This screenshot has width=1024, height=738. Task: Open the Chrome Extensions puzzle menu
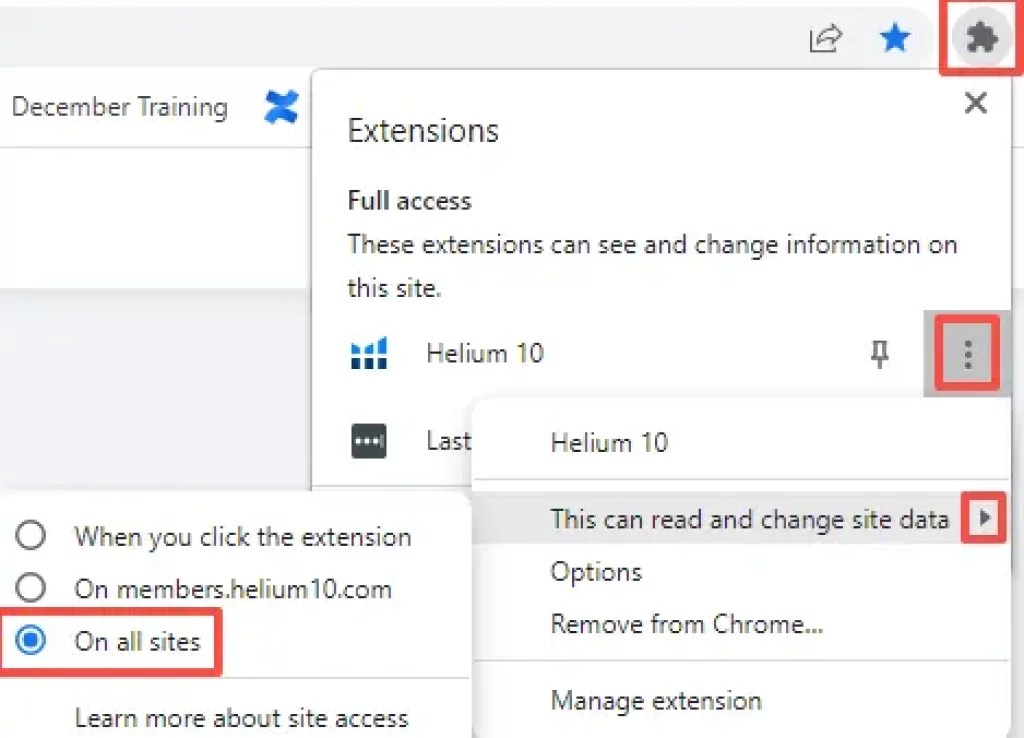click(981, 38)
